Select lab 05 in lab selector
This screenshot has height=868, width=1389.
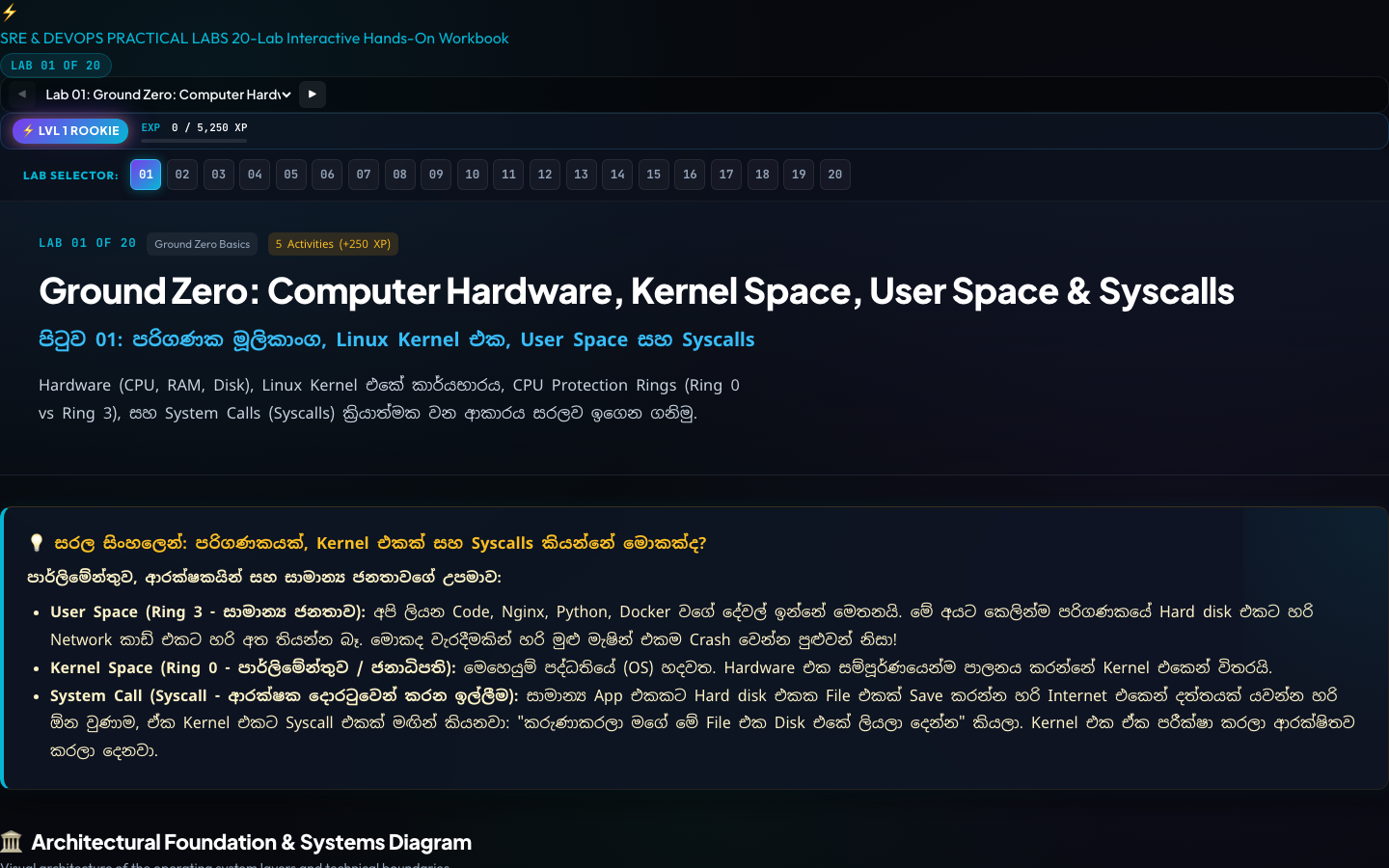click(291, 175)
